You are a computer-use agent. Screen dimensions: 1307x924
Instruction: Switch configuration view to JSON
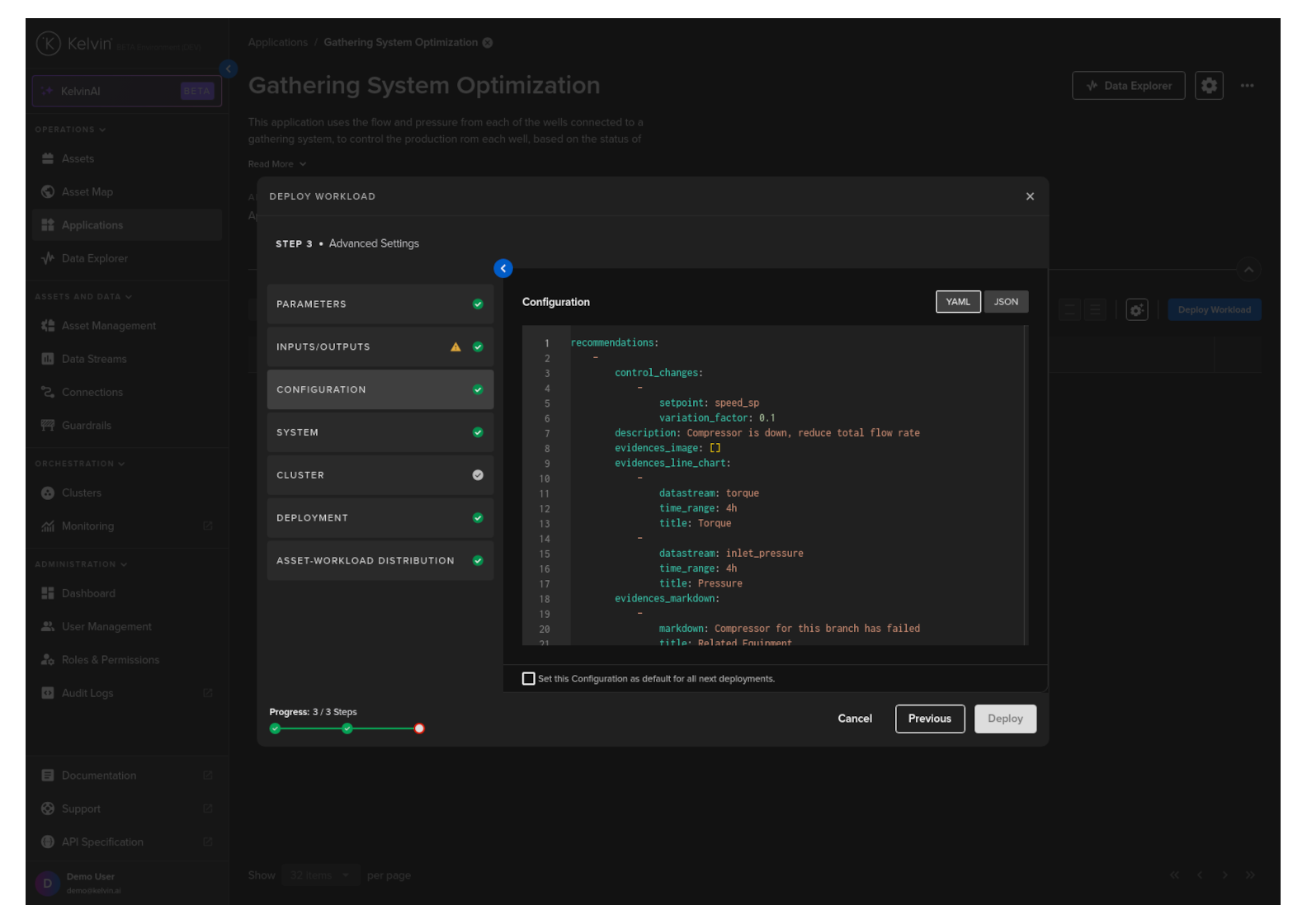click(1006, 302)
